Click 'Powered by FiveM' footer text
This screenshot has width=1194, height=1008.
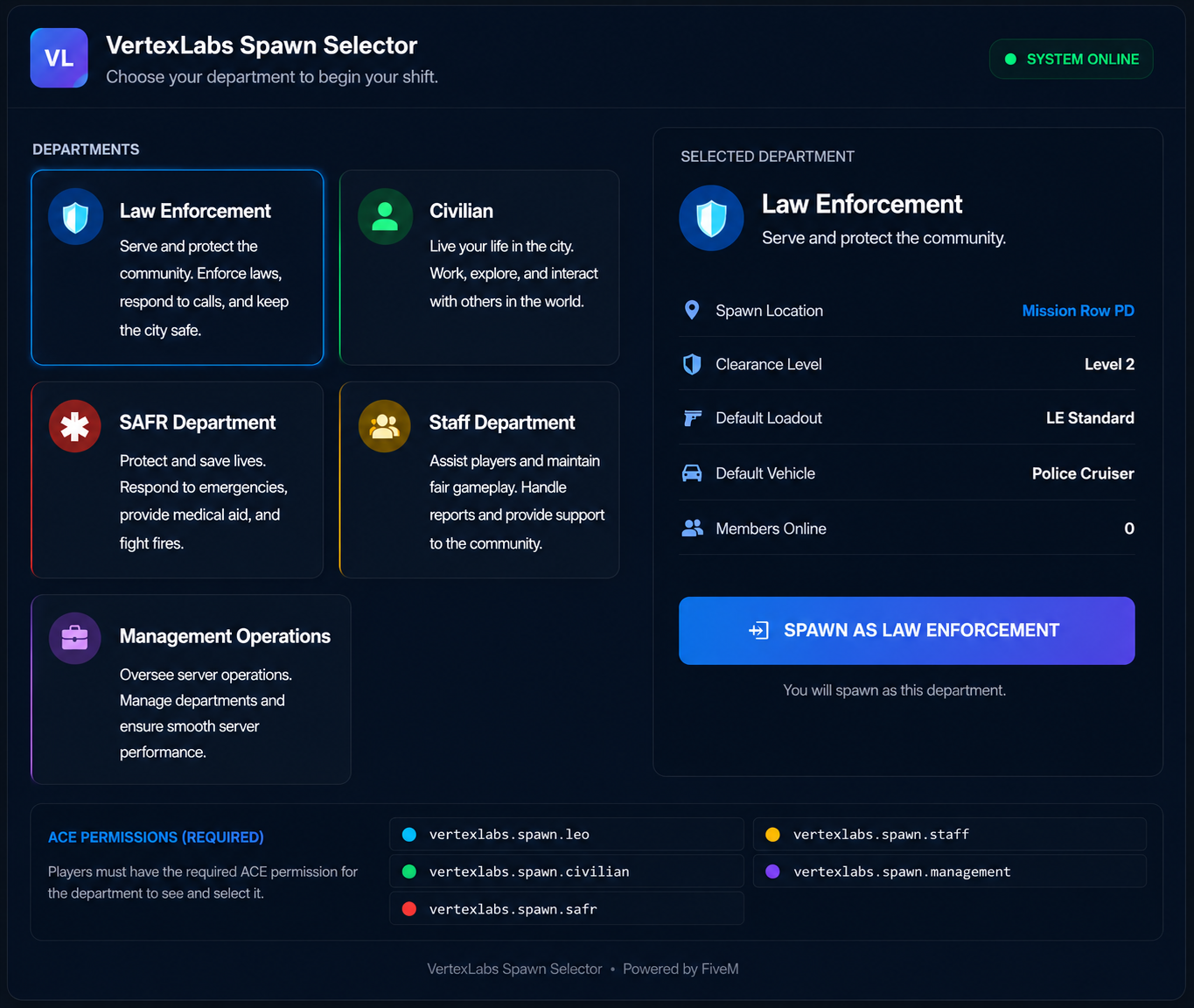(x=681, y=969)
